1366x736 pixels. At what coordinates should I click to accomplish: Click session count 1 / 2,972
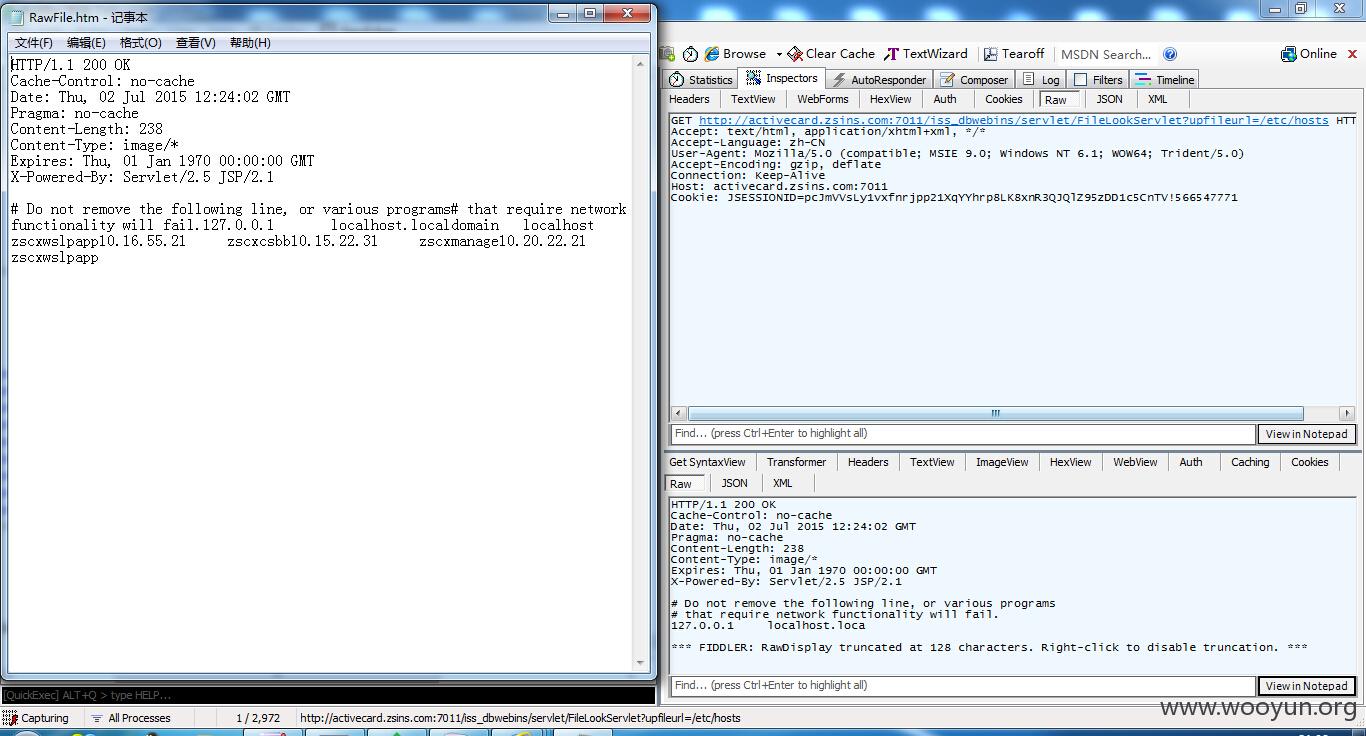258,718
